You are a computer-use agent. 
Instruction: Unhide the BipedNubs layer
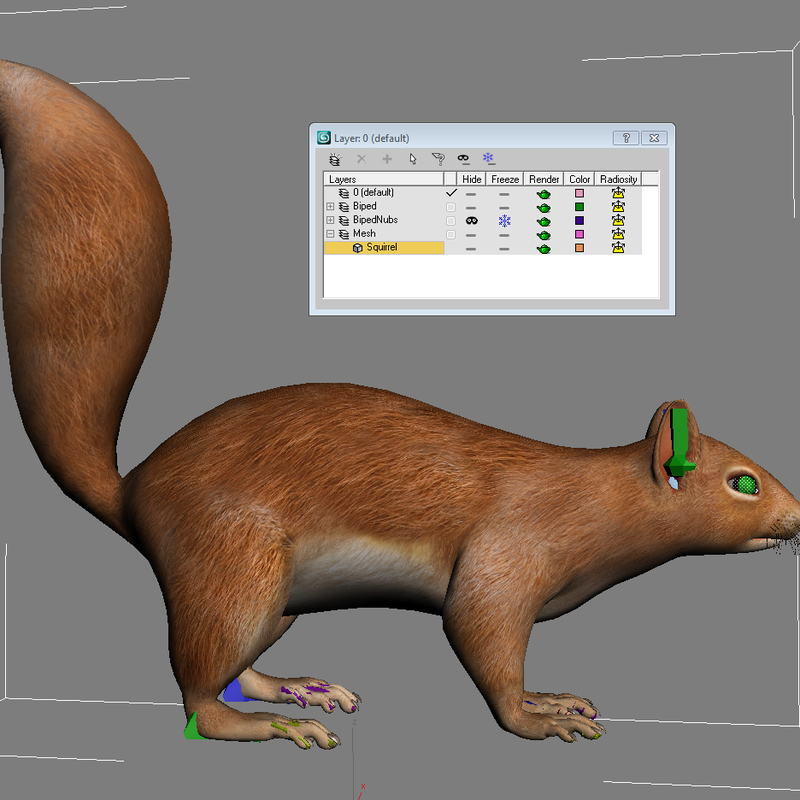471,219
